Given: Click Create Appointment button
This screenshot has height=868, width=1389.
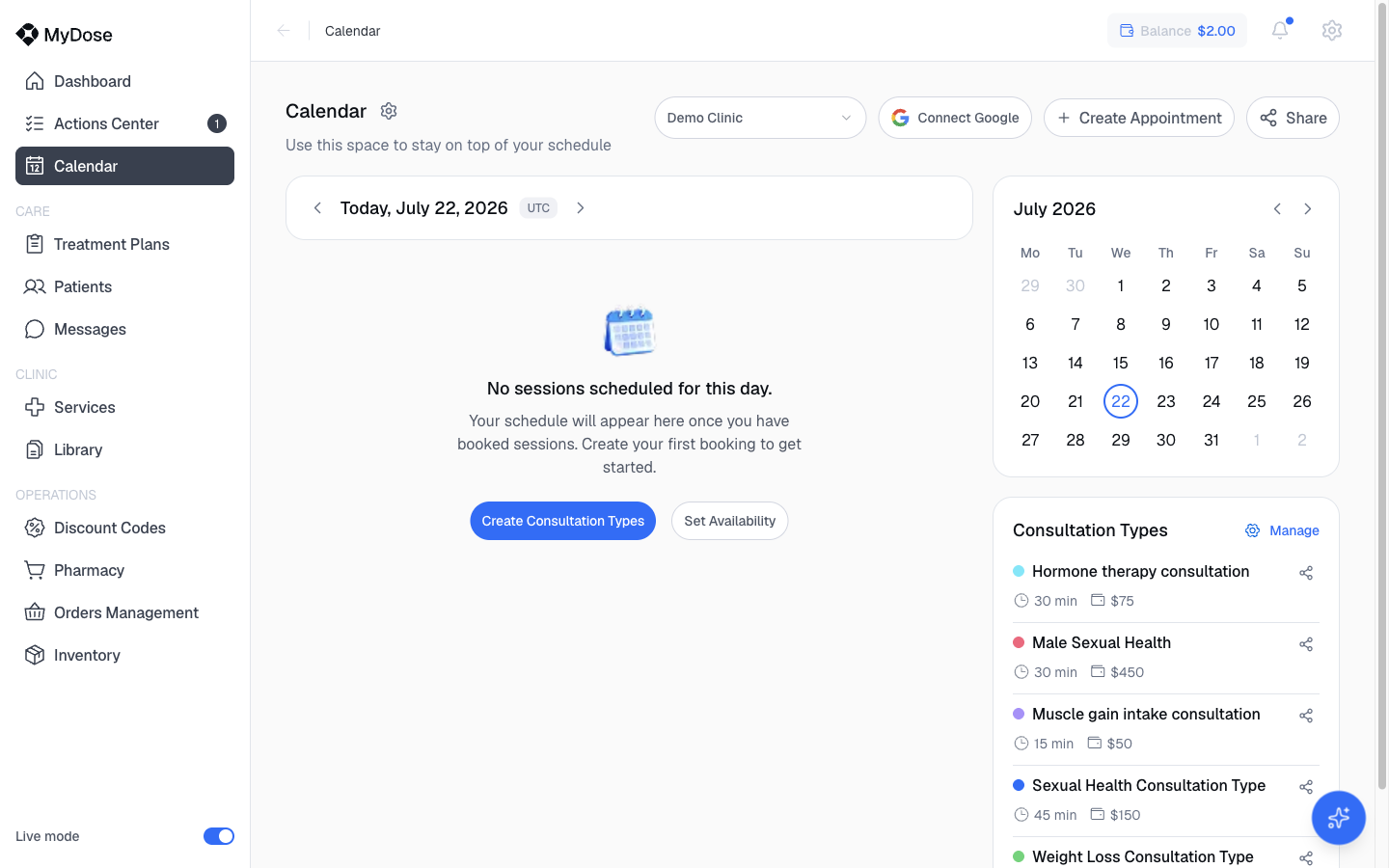Looking at the screenshot, I should (x=1139, y=118).
